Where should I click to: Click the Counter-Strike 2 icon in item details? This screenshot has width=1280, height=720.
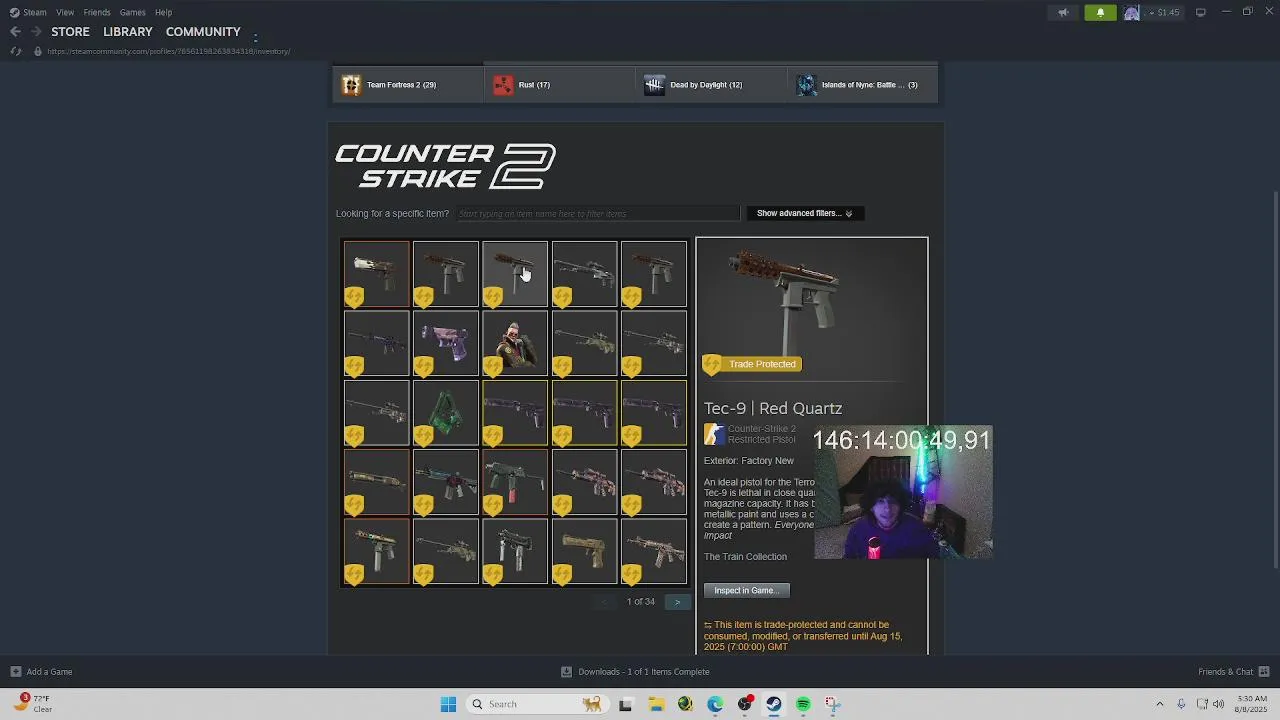(714, 434)
